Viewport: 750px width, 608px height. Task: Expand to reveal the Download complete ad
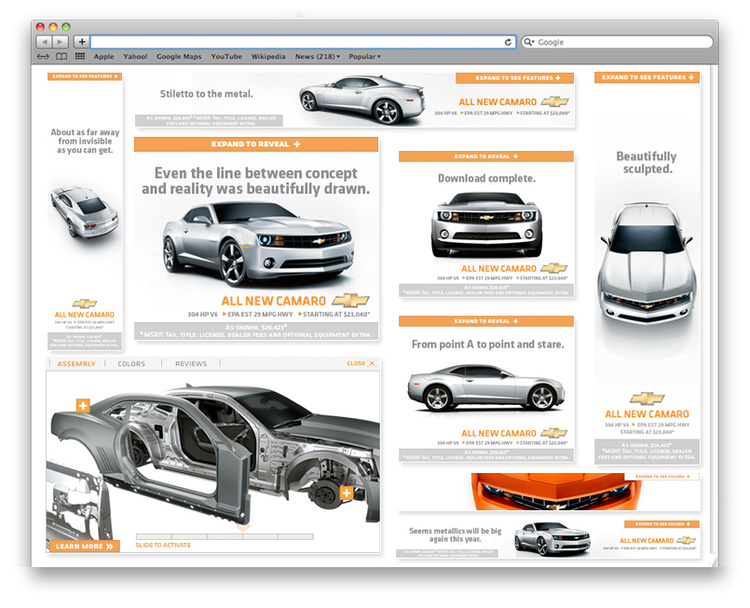pos(486,156)
